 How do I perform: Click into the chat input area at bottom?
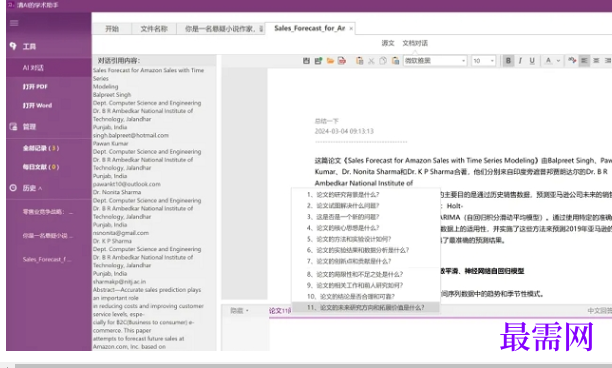(x=440, y=334)
